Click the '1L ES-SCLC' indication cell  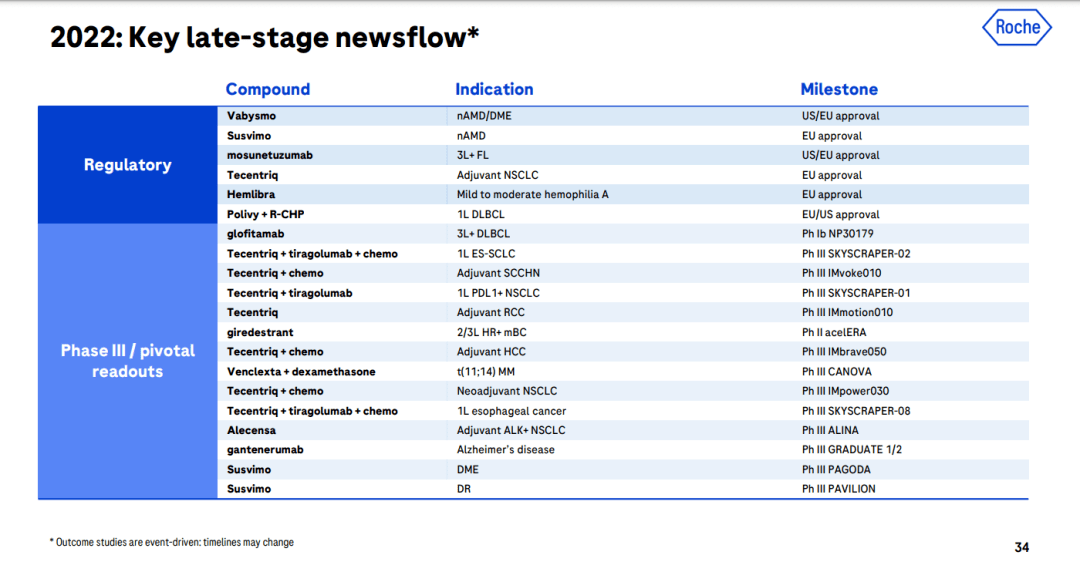click(486, 253)
